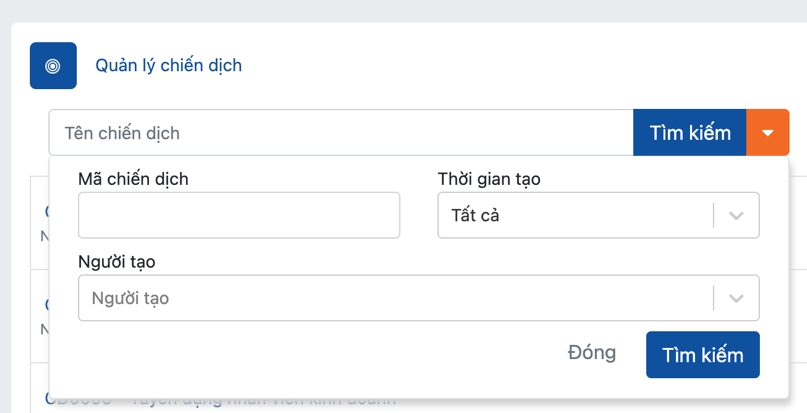Click "Đóng" to close the filter panel
The image size is (807, 413).
pyautogui.click(x=591, y=353)
